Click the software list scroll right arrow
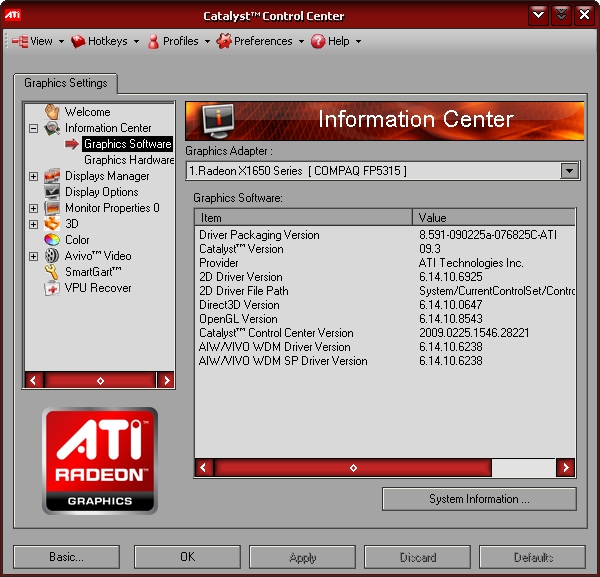Viewport: 600px width, 577px height. coord(566,468)
